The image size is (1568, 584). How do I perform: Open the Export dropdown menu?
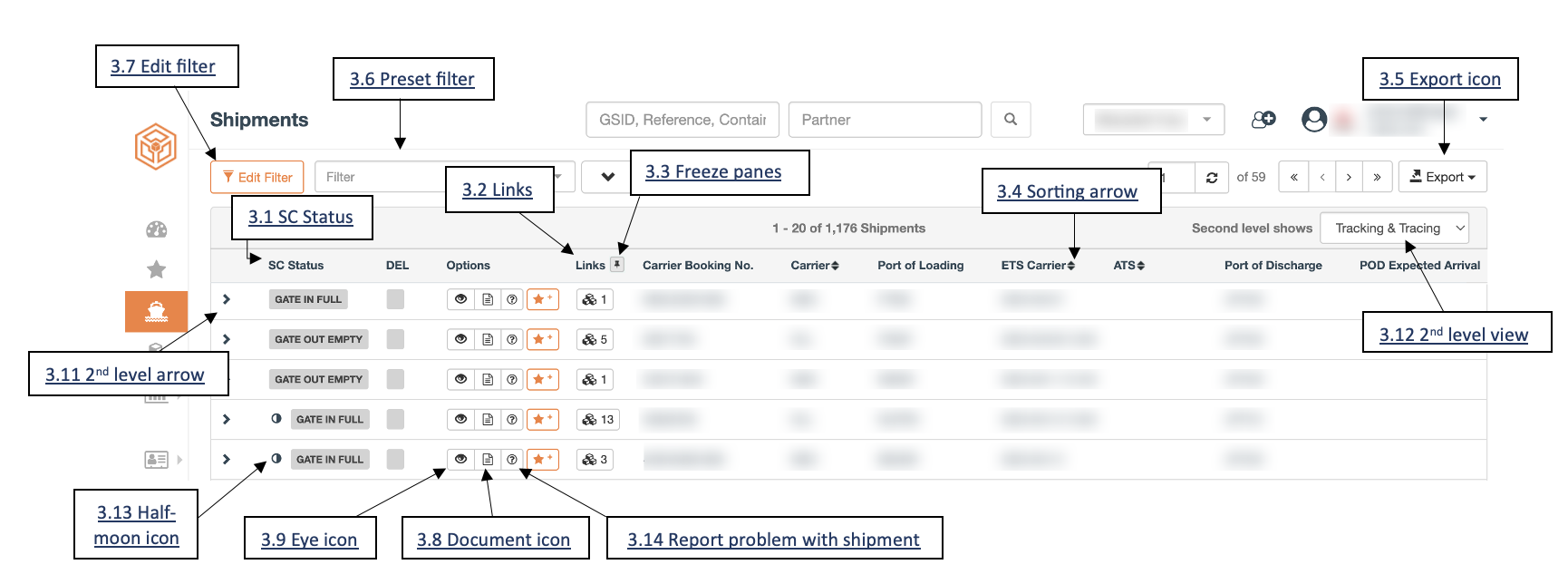[1442, 177]
